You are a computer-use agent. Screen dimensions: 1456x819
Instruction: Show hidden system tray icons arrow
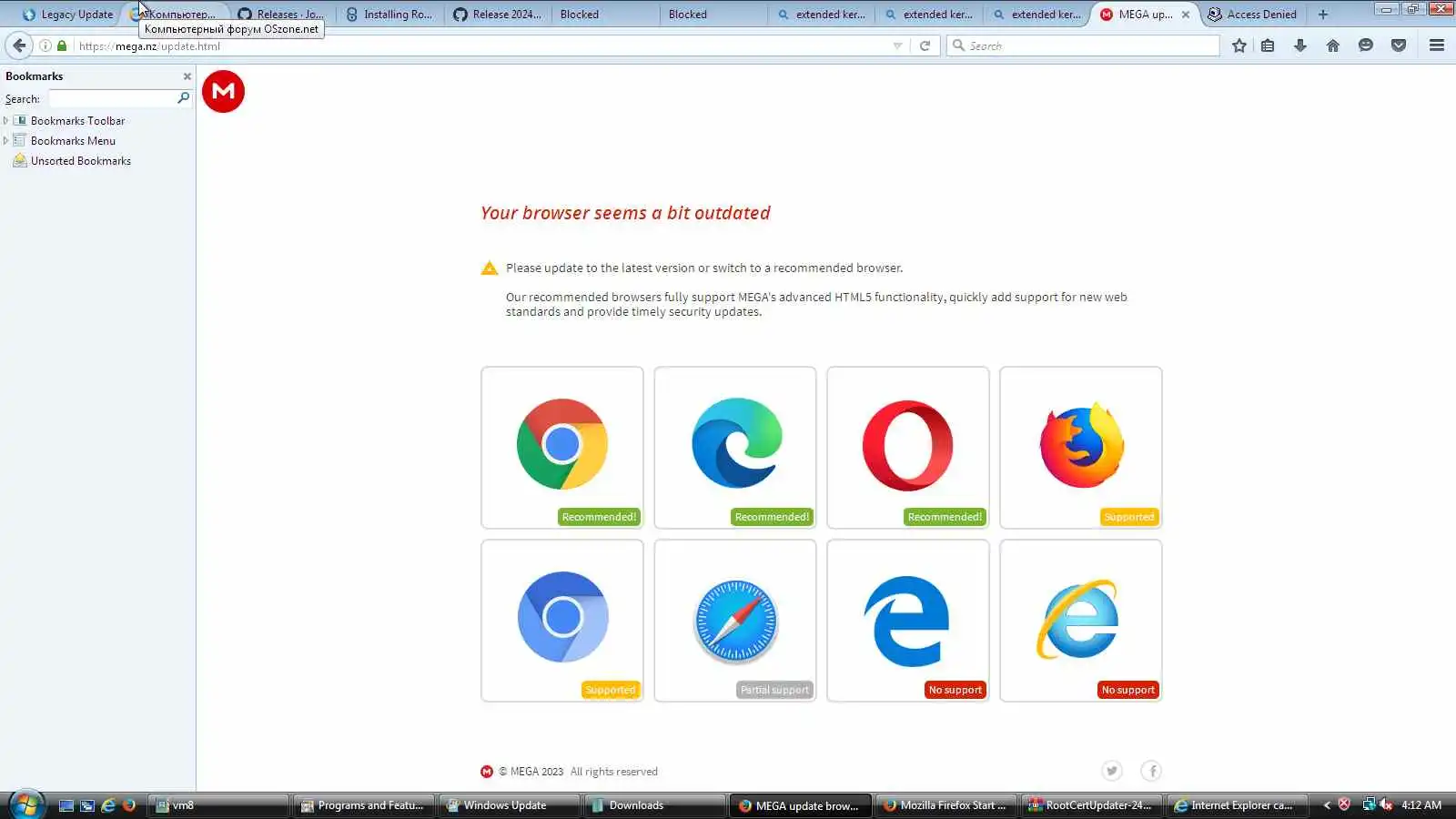tap(1327, 805)
